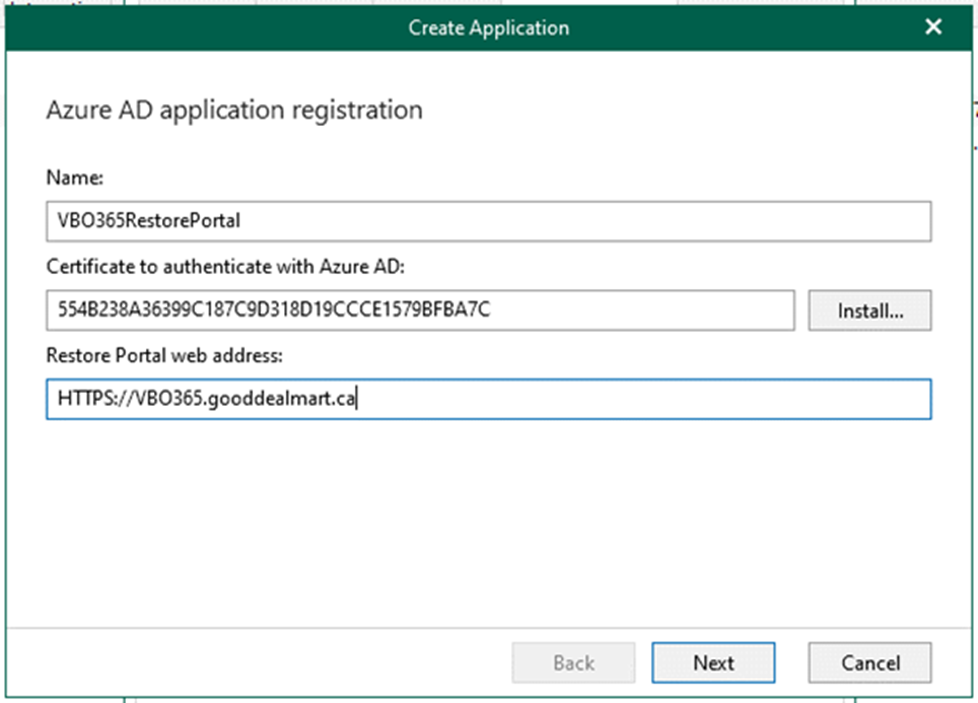Select the Azure AD application registration heading
This screenshot has width=978, height=703.
pyautogui.click(x=235, y=110)
